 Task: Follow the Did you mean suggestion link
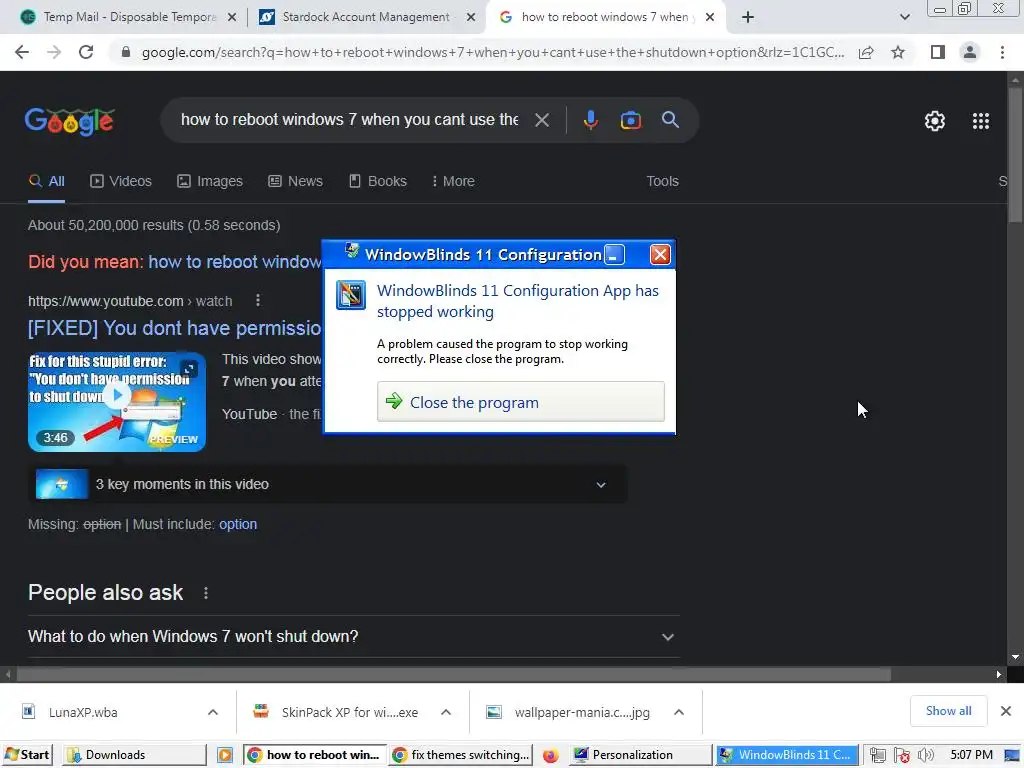pyautogui.click(x=235, y=262)
